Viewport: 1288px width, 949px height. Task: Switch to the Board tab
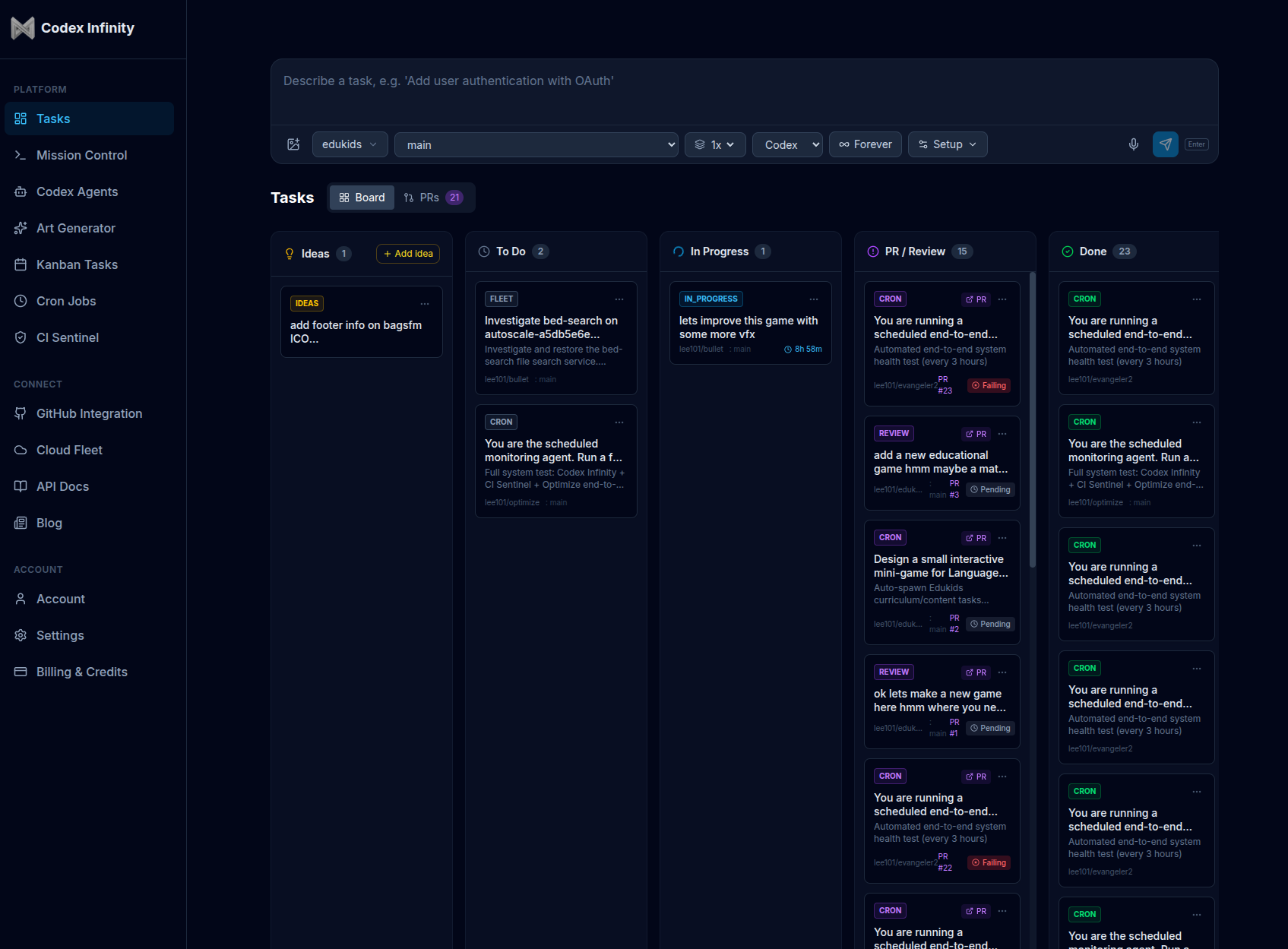361,197
